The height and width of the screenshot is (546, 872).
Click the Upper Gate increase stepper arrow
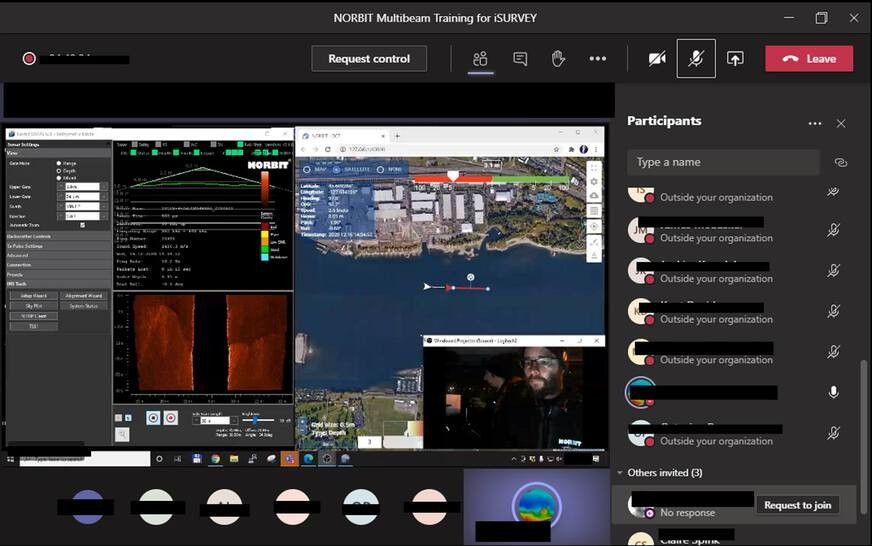click(x=103, y=185)
